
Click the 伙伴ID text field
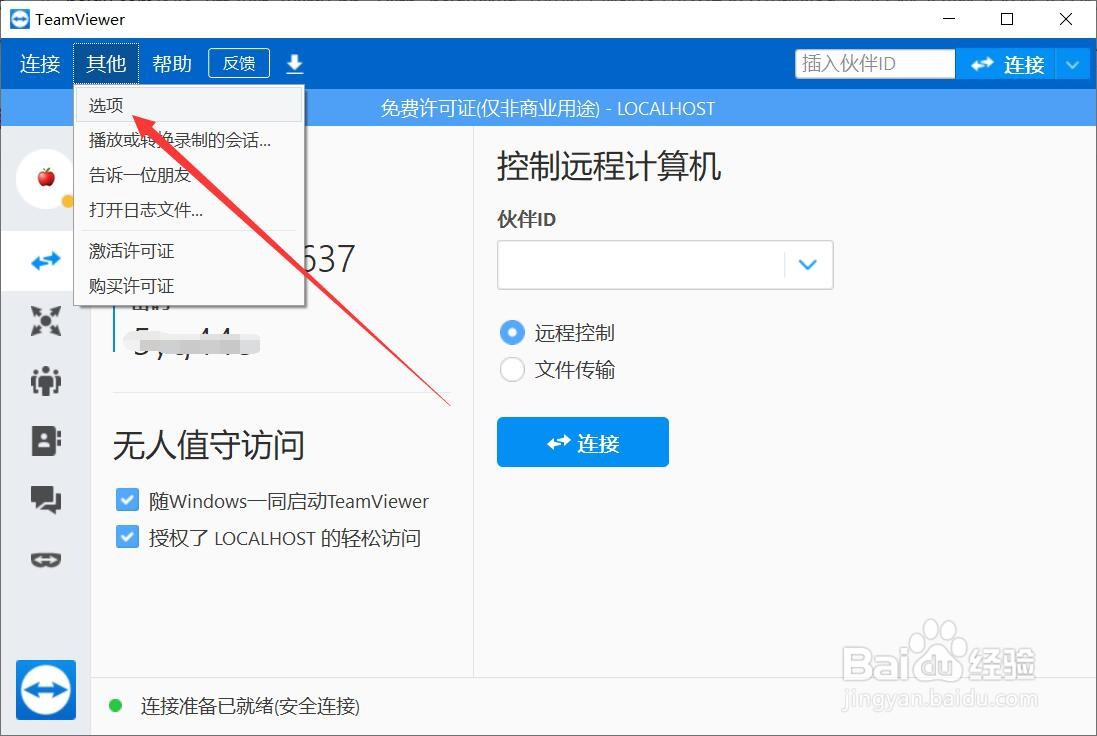(x=640, y=264)
